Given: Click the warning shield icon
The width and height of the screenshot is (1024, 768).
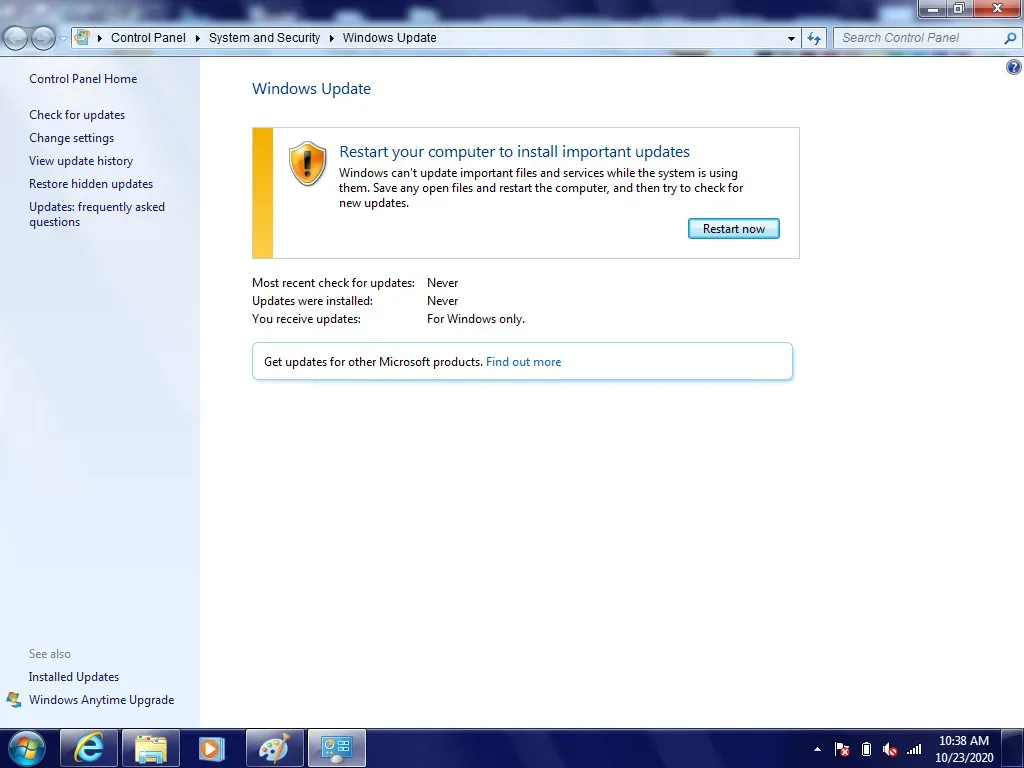Looking at the screenshot, I should 307,163.
